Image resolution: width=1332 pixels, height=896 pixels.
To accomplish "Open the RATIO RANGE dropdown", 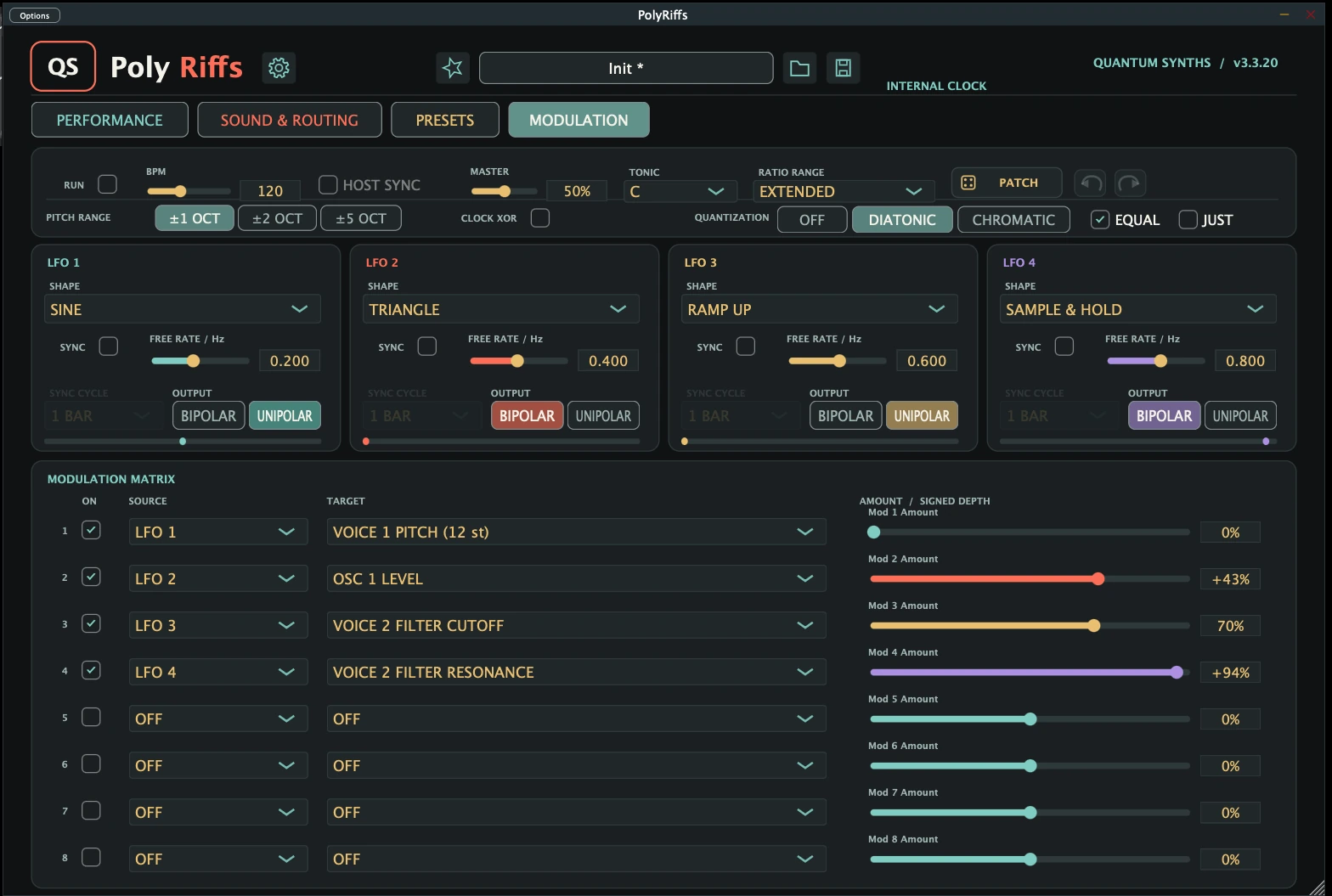I will pos(844,192).
